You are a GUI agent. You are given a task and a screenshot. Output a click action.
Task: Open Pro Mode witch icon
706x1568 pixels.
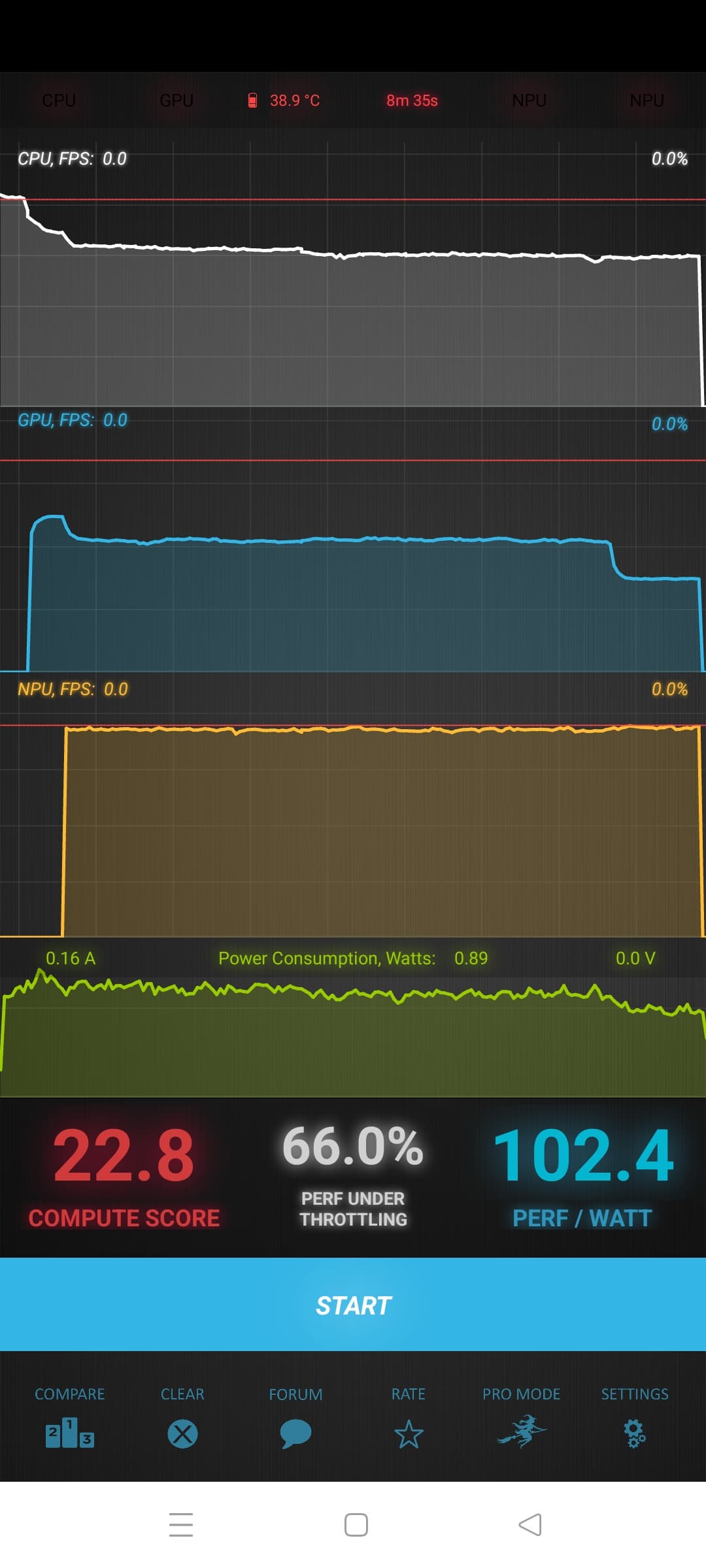tap(522, 1432)
